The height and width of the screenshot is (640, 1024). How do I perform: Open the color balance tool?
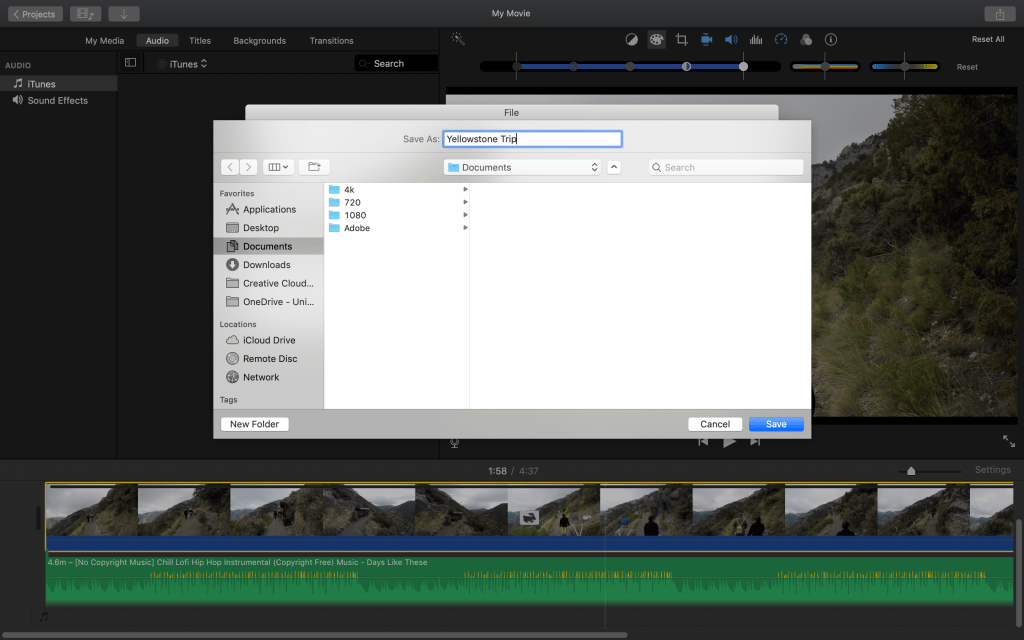click(631, 40)
